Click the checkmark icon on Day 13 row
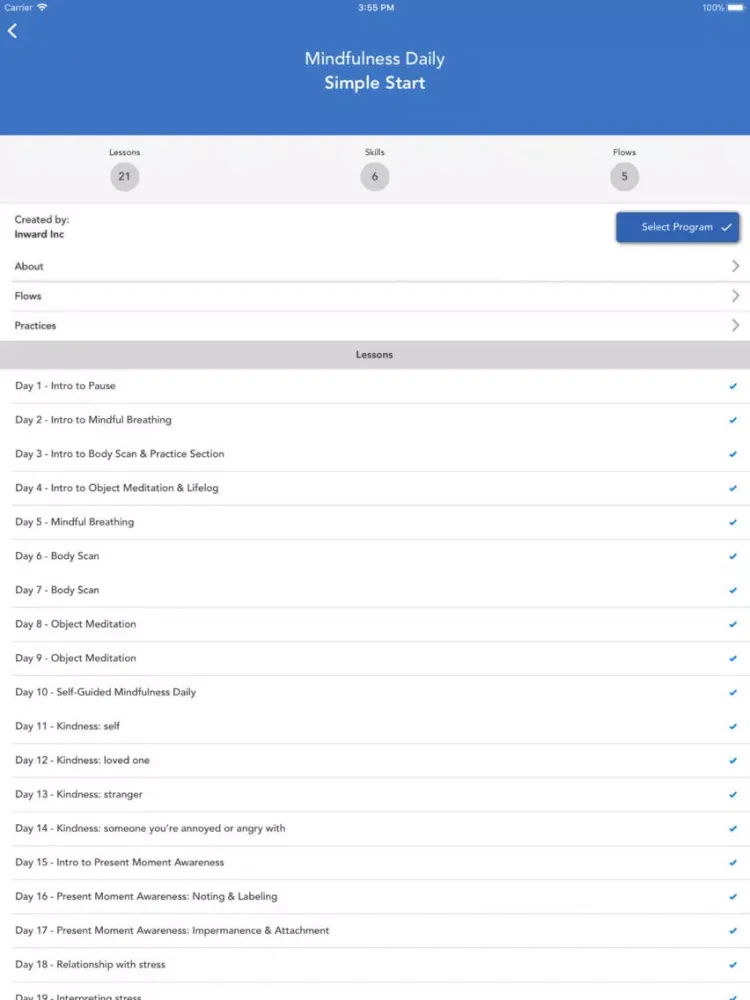Image resolution: width=750 pixels, height=1000 pixels. [x=733, y=795]
